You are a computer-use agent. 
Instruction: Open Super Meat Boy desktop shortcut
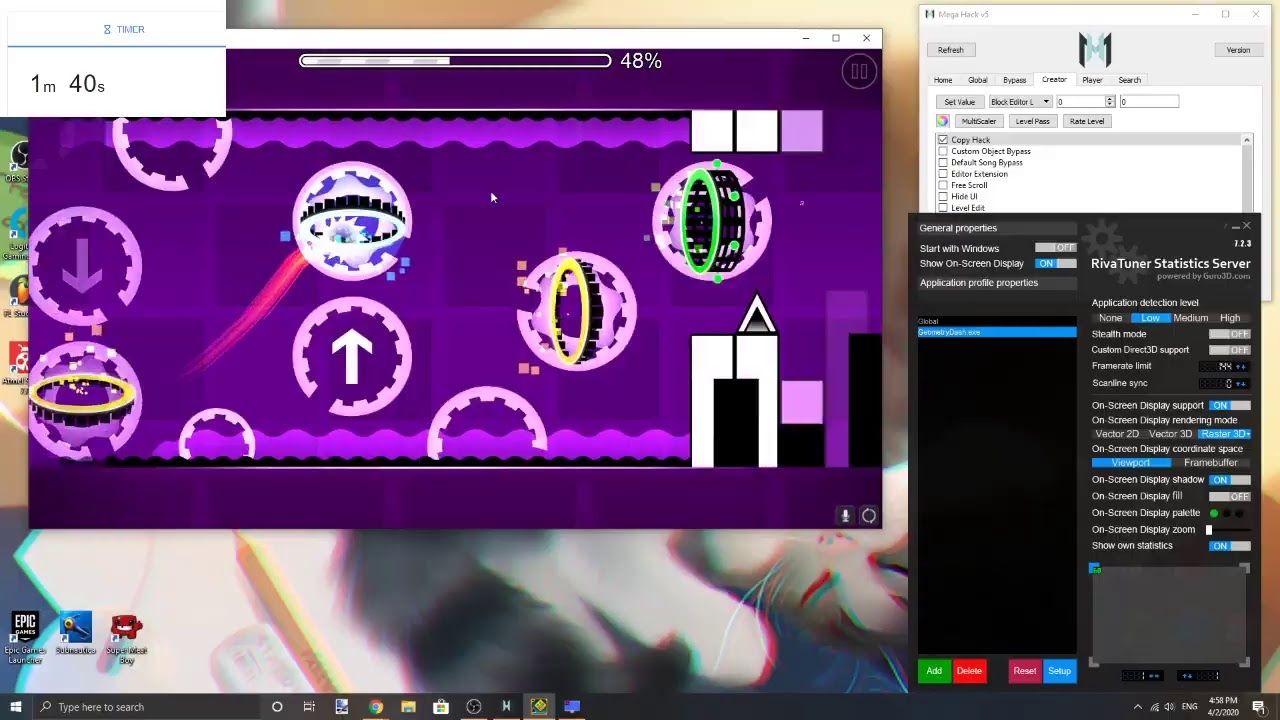(126, 637)
